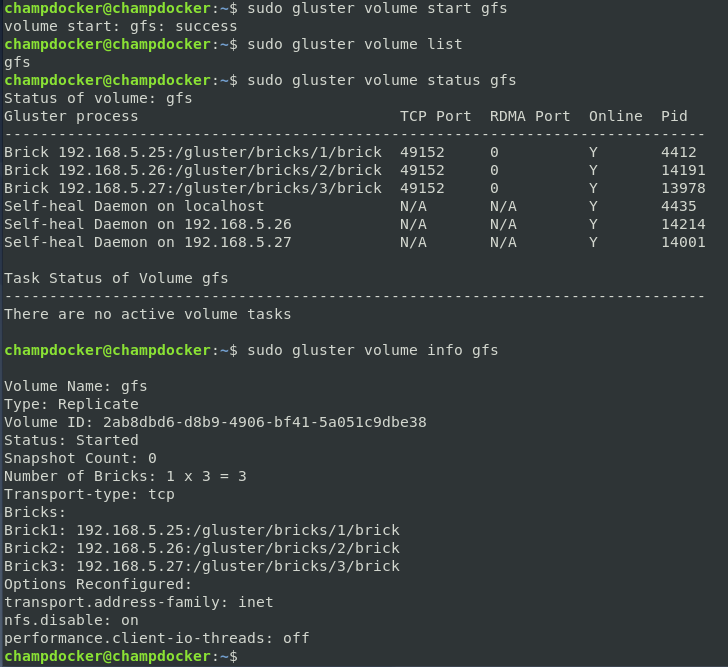Screen dimensions: 728x667
Task: Click 'nfs.disable: on' option line
Action: (x=71, y=620)
